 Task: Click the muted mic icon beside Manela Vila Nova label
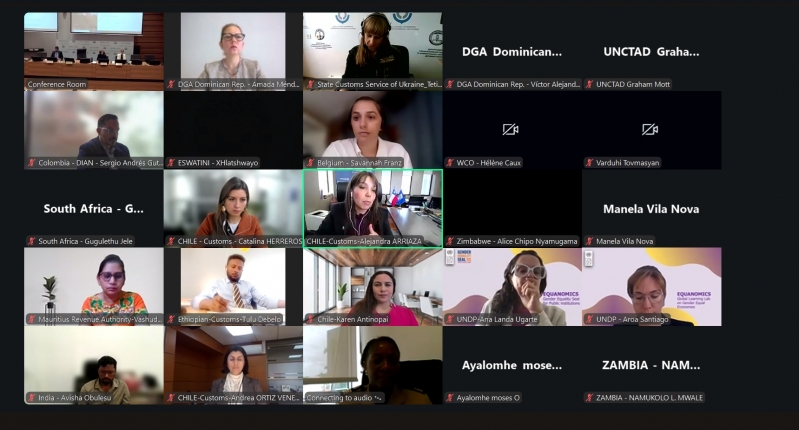pyautogui.click(x=590, y=241)
